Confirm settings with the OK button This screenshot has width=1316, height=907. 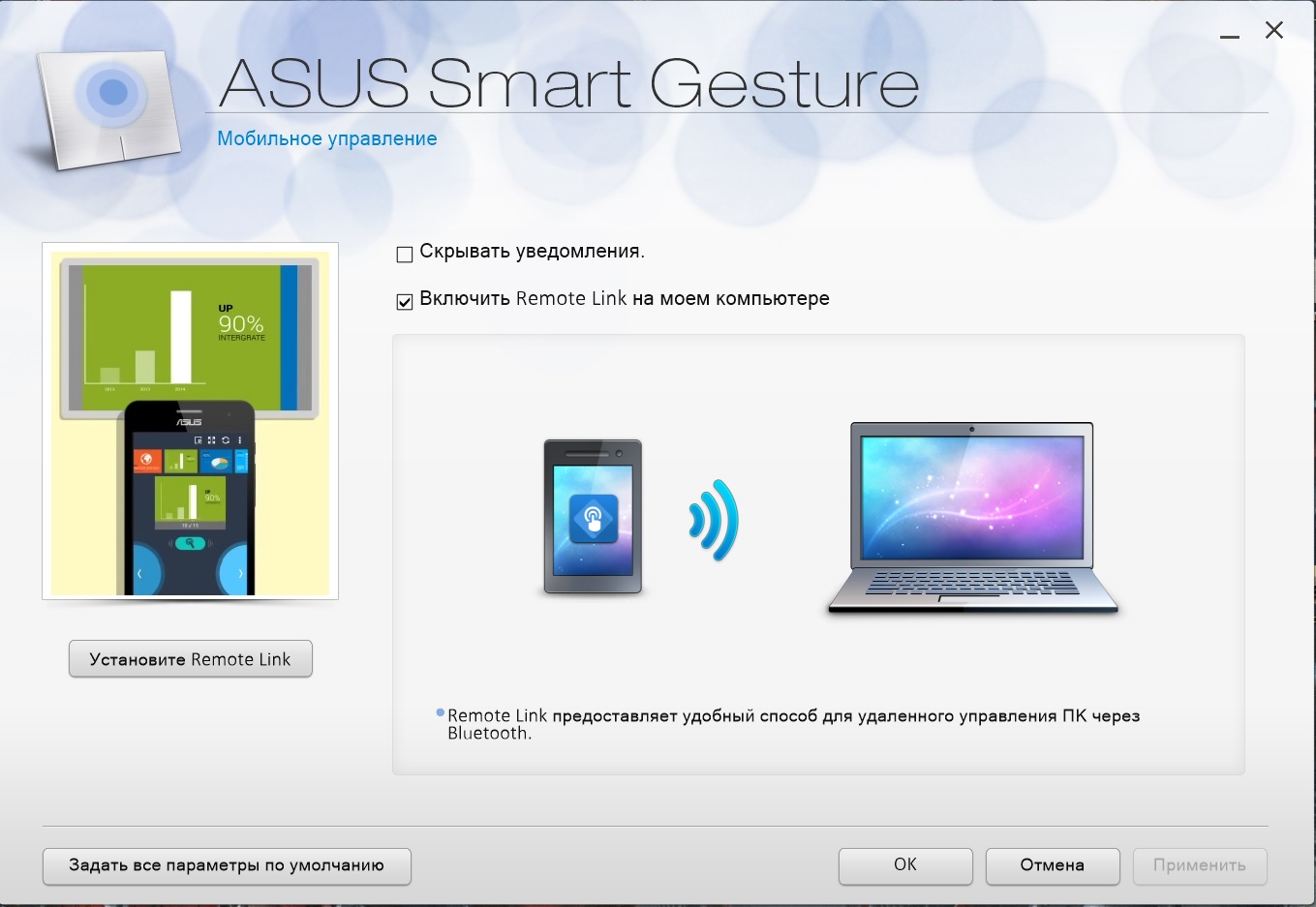pos(905,865)
